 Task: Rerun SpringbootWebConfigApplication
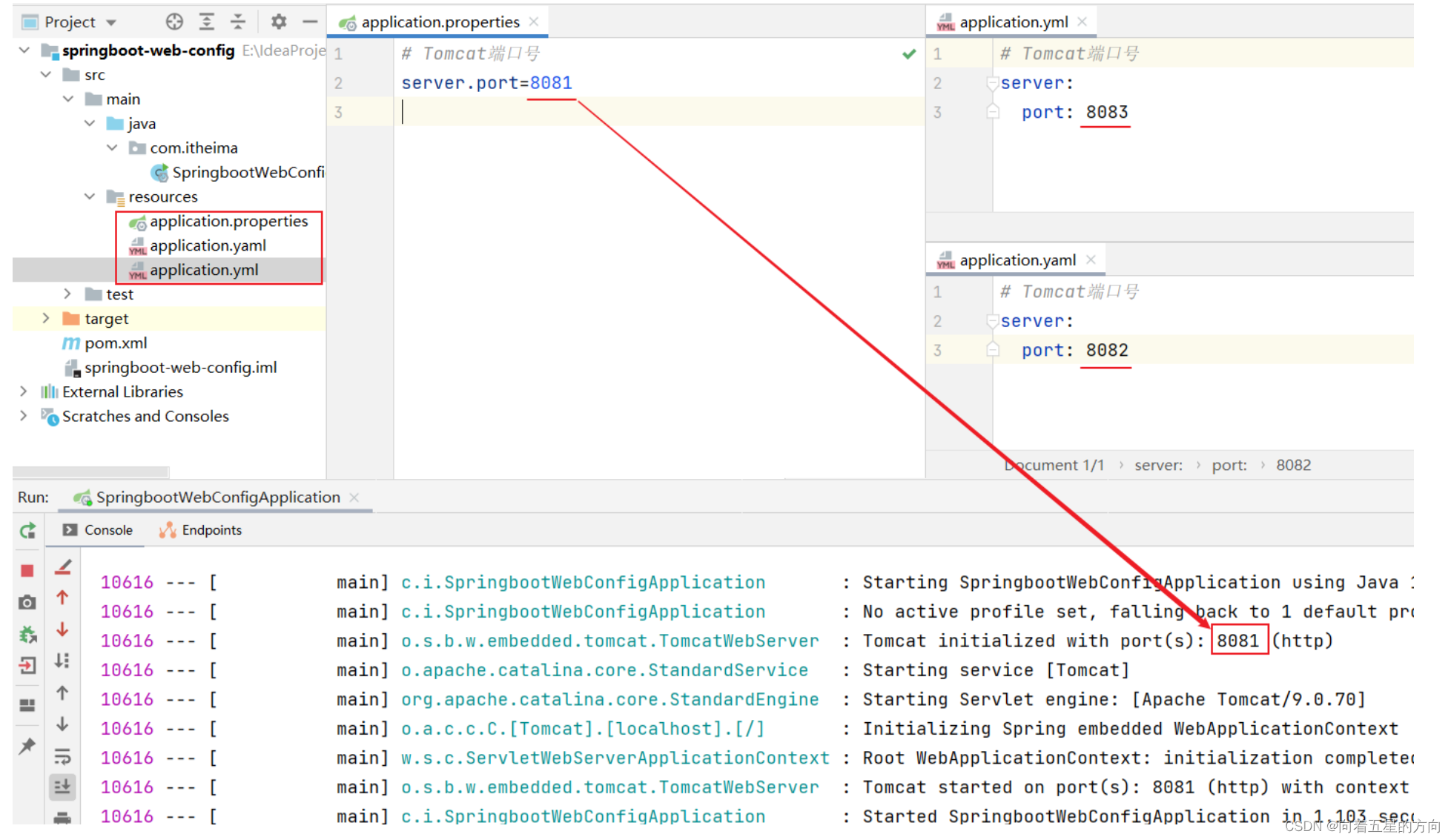point(27,531)
